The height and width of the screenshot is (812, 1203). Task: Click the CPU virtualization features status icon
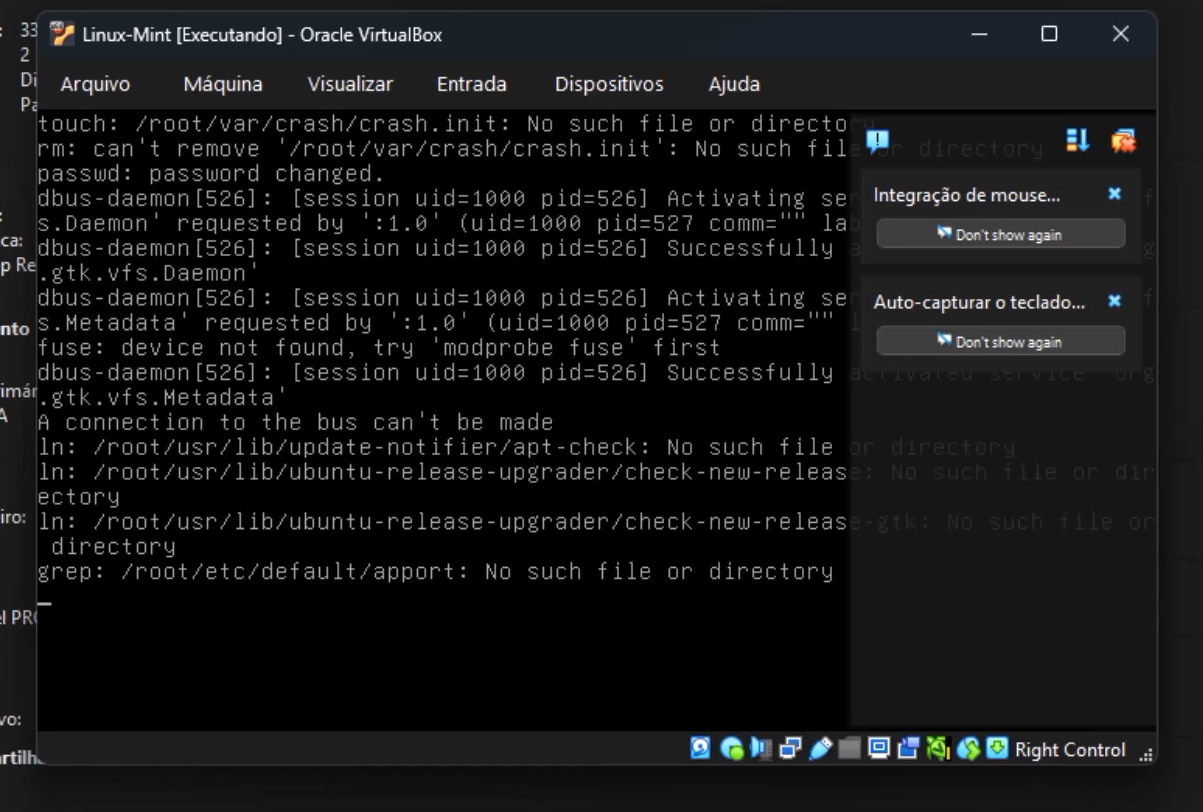pos(937,749)
